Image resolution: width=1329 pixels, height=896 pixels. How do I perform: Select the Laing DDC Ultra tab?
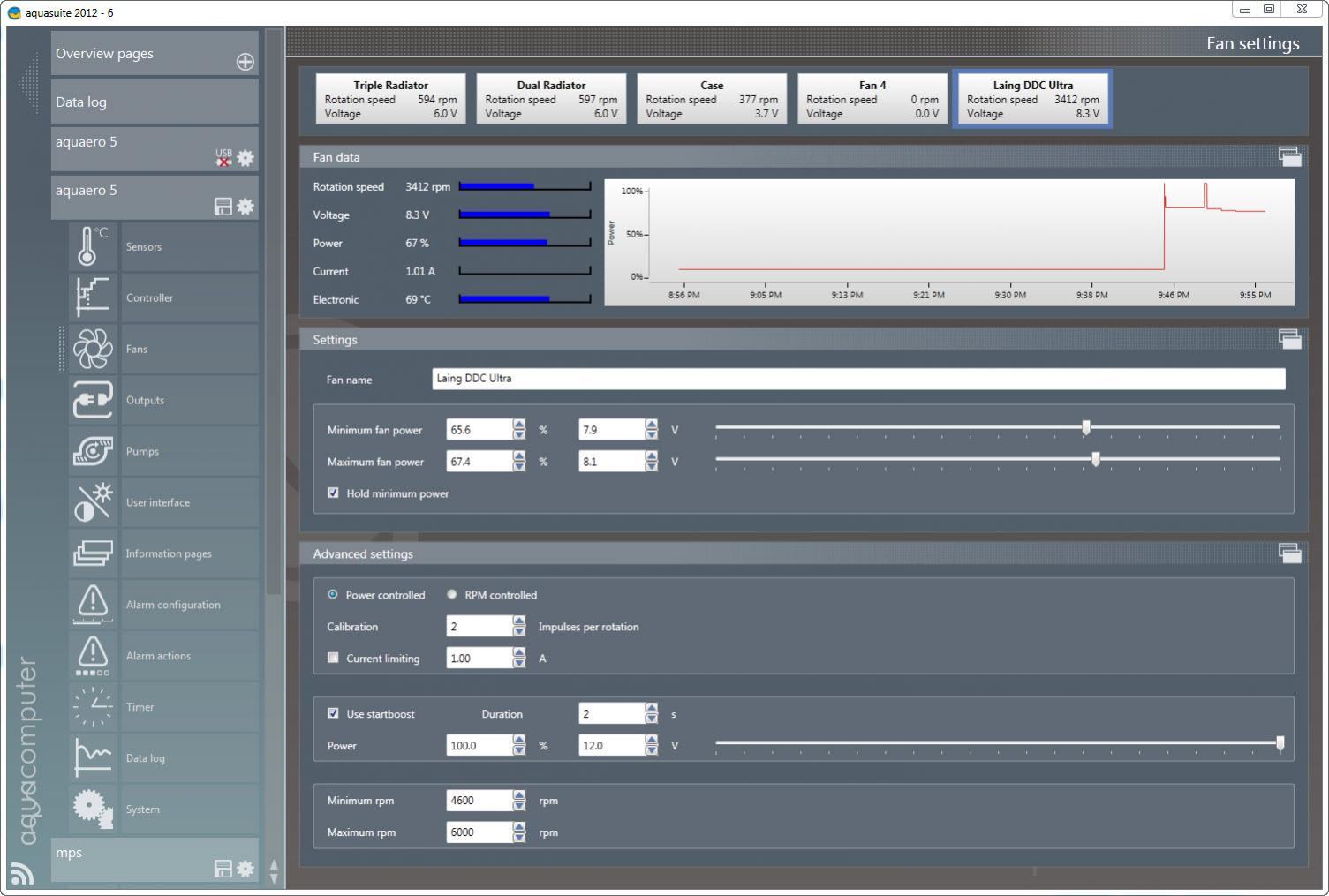(1032, 99)
